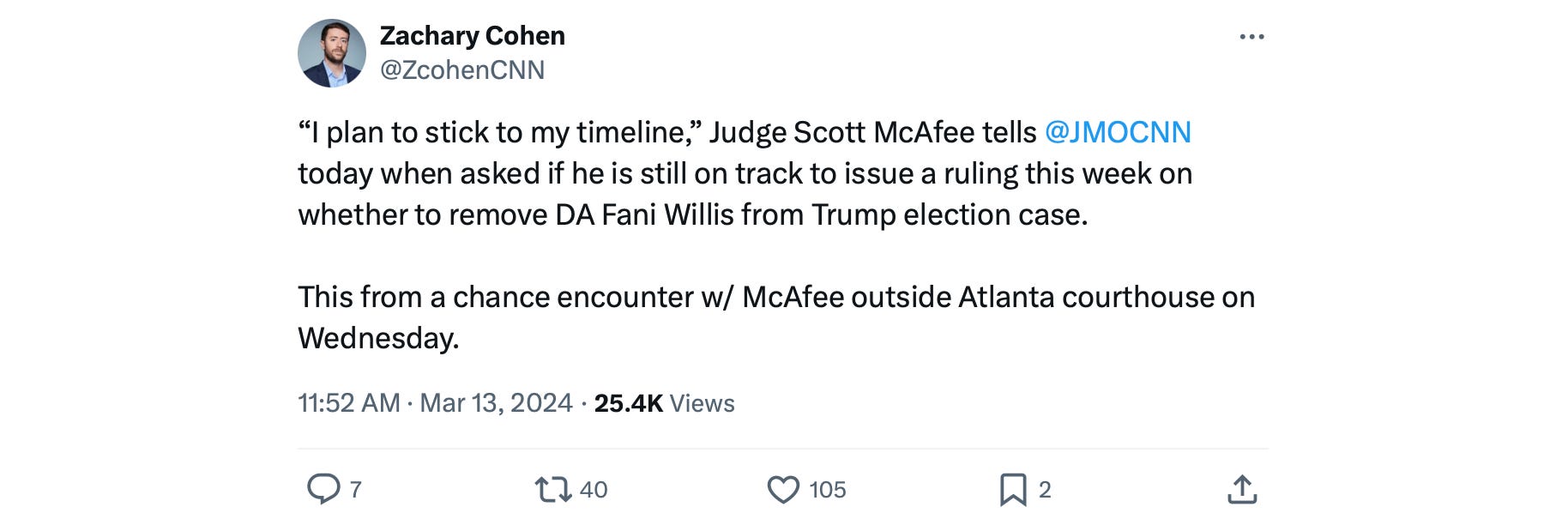Open the Zachary Cohen display name link
Viewport: 1568px width, 525px height.
(472, 36)
